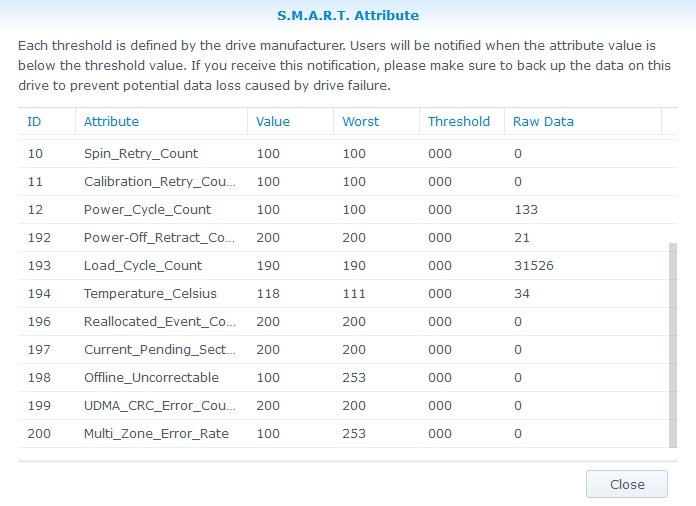
Task: Select the Power_Cycle_Count attribute row
Action: click(147, 210)
